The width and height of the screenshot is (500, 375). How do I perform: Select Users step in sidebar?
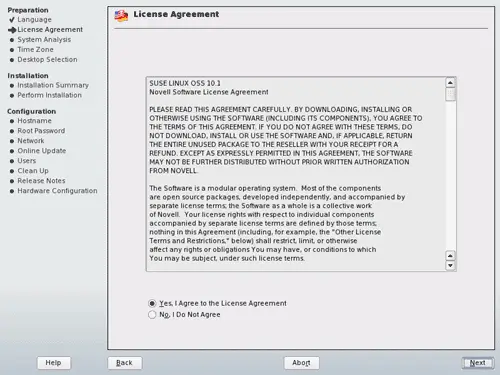[27, 161]
